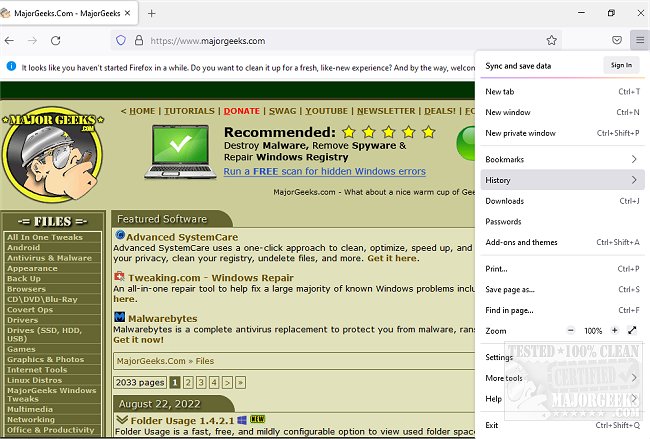This screenshot has width=650, height=439.
Task: Reload the current page
Action: (x=56, y=41)
